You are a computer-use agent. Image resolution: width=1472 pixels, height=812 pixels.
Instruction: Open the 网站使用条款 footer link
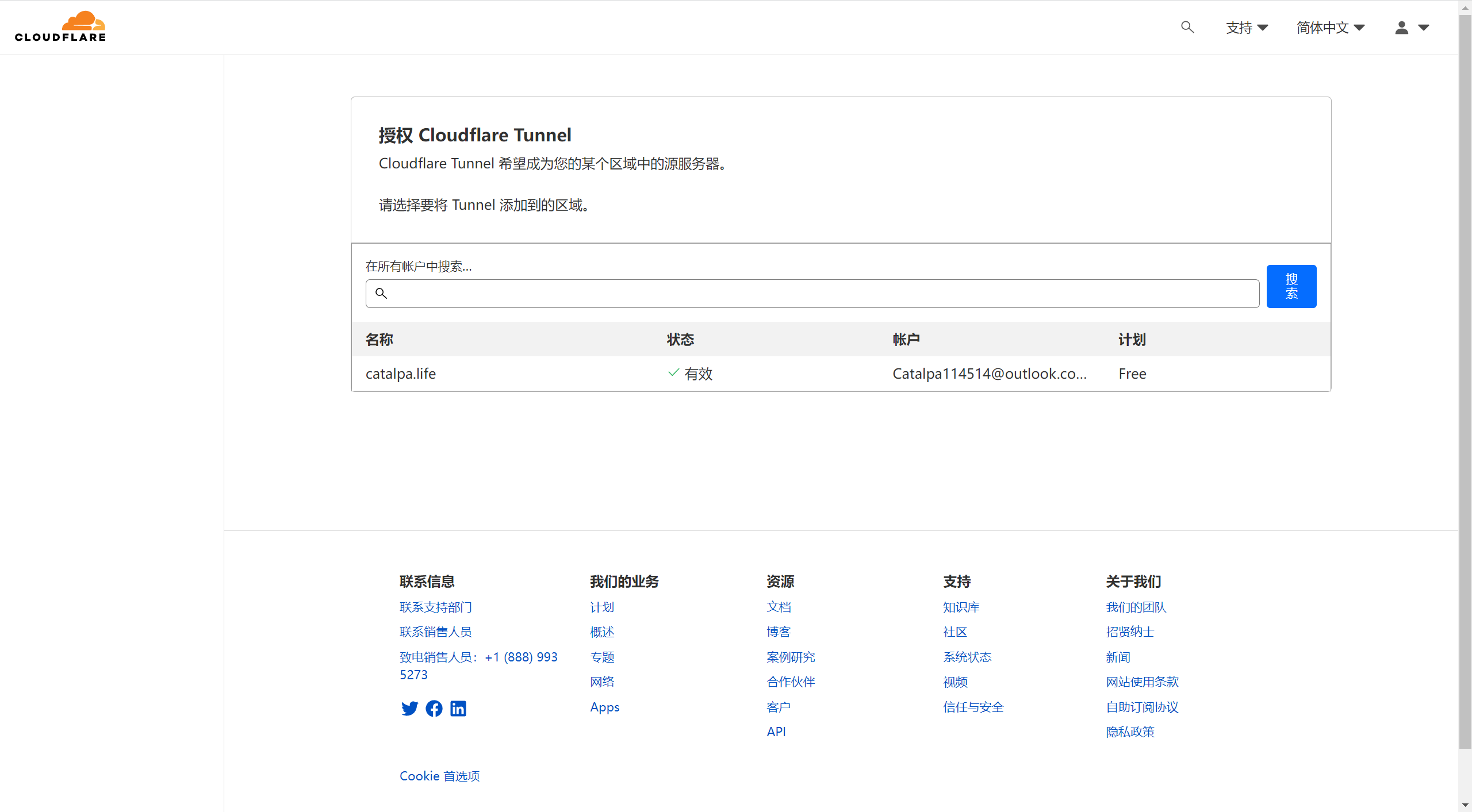coord(1142,682)
